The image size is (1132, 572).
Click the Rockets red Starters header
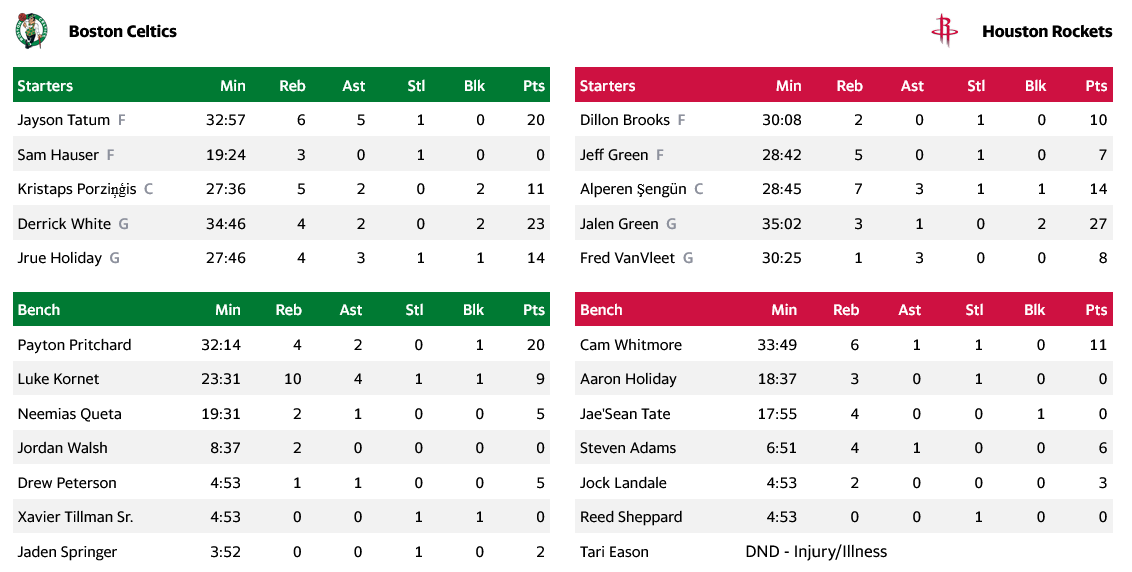[x=607, y=86]
